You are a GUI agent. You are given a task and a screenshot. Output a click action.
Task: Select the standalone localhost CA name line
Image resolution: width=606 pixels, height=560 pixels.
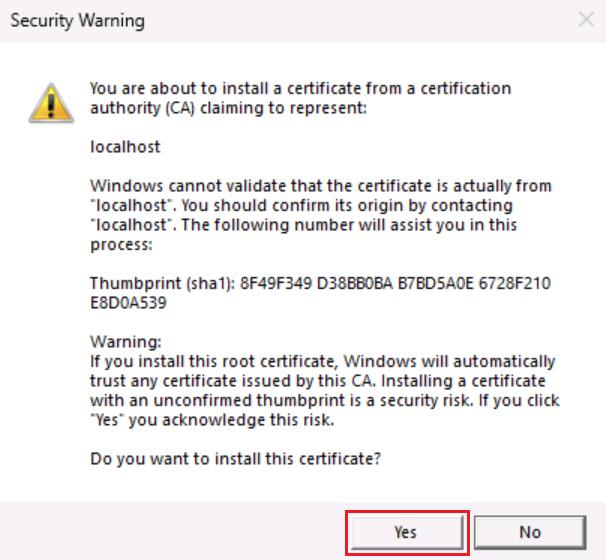click(125, 147)
